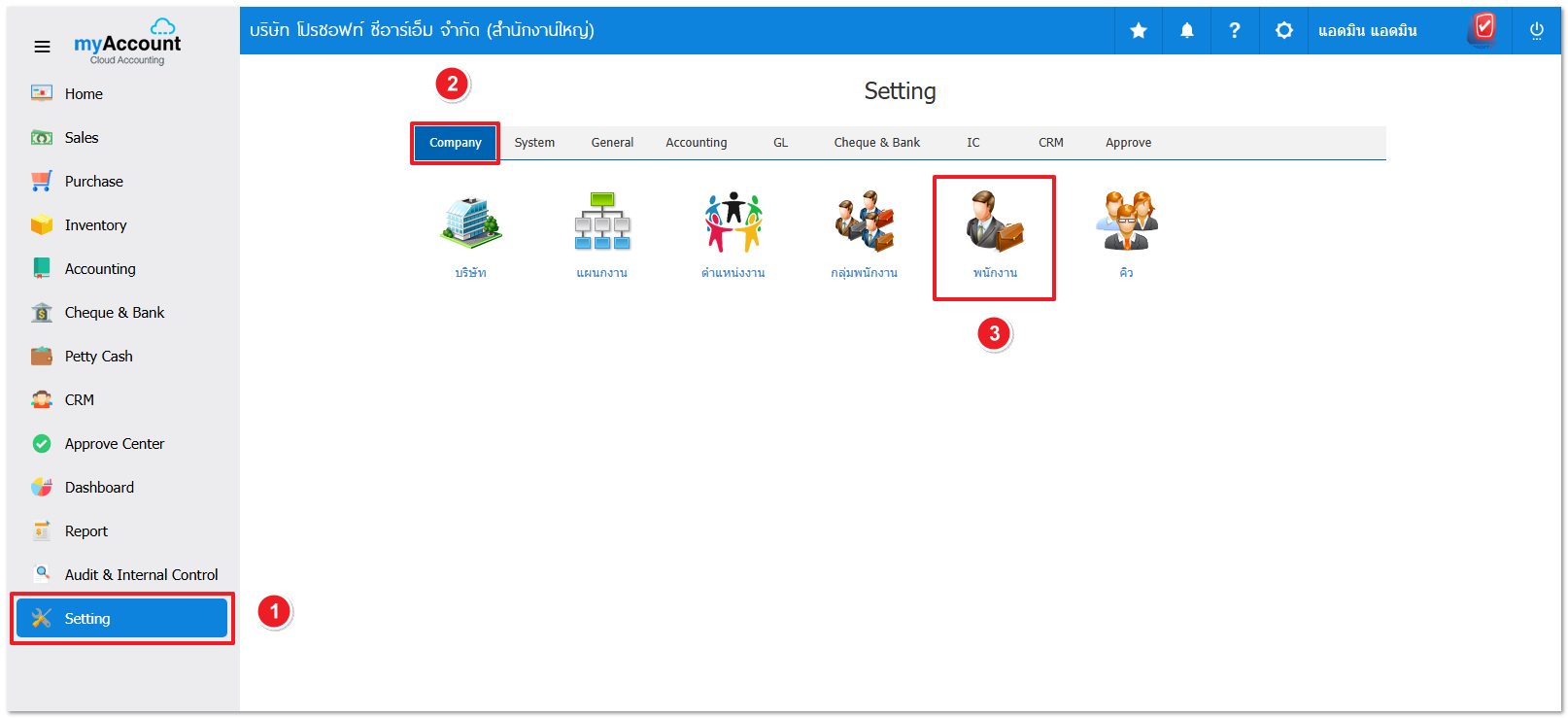Switch to the Cheque & Bank tab
The image size is (1568, 718).
pyautogui.click(x=876, y=143)
